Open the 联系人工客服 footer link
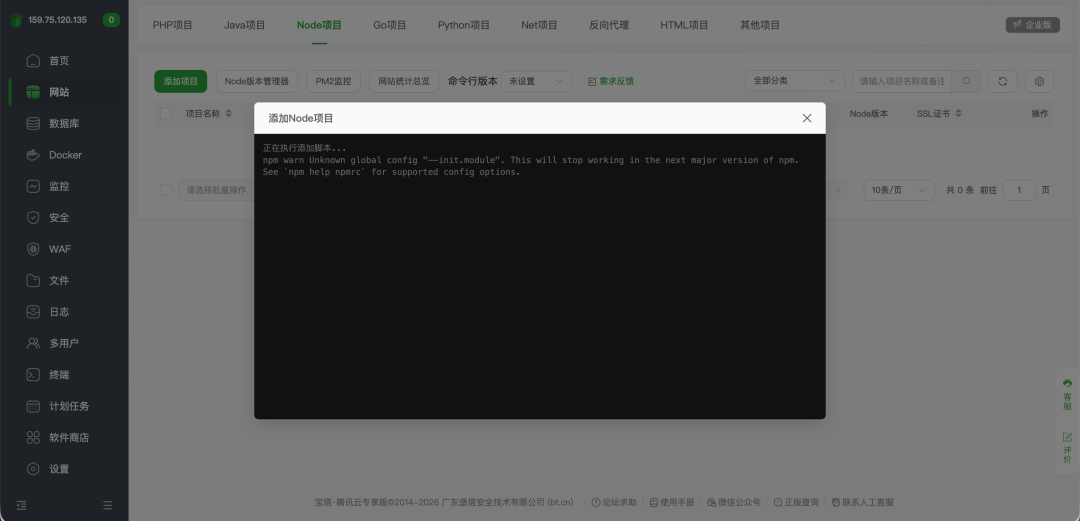The image size is (1080, 521). pos(862,502)
